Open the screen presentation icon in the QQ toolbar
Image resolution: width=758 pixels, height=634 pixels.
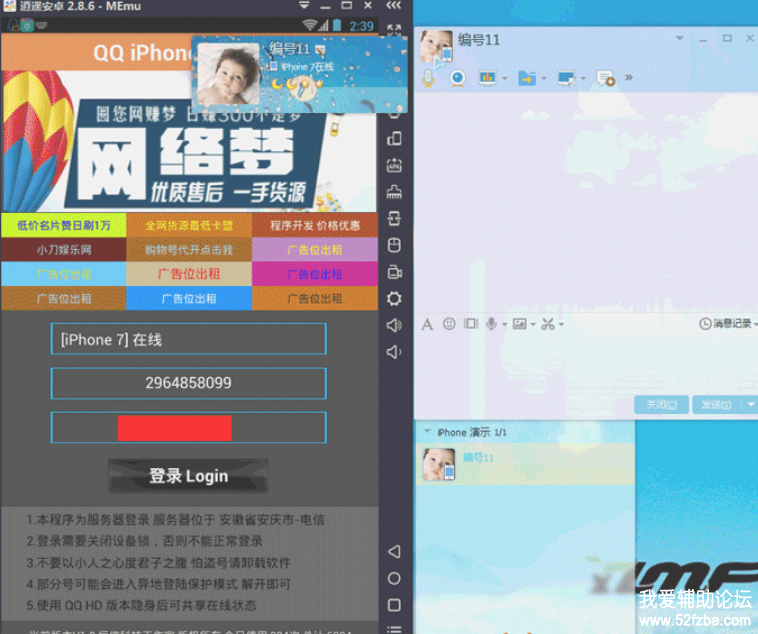click(x=487, y=77)
